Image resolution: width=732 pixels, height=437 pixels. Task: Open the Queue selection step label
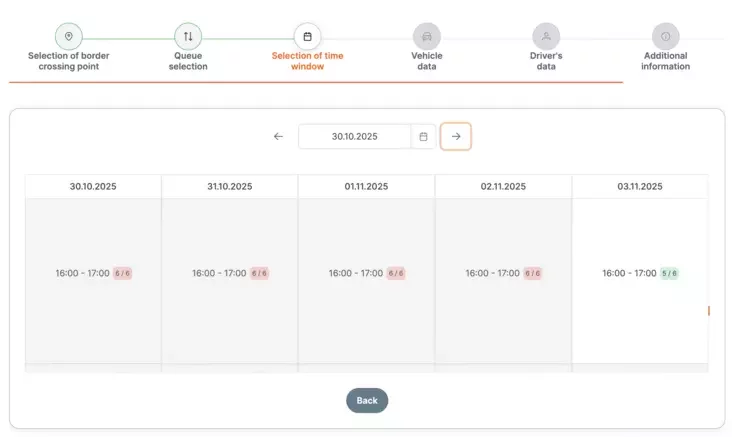tap(188, 61)
